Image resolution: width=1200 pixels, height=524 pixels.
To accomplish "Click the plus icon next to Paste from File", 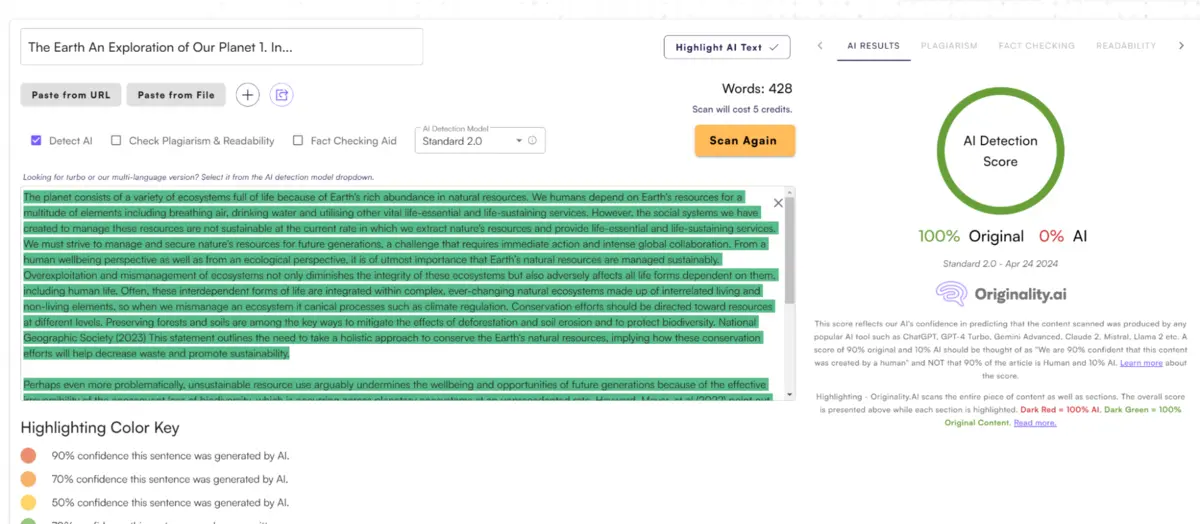I will [x=248, y=95].
